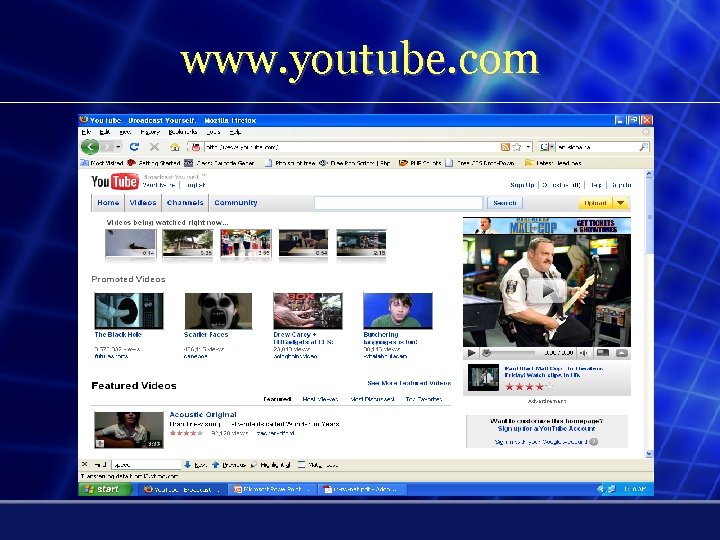The width and height of the screenshot is (720, 540).
Task: Click the yellow Upload button
Action: (x=595, y=203)
